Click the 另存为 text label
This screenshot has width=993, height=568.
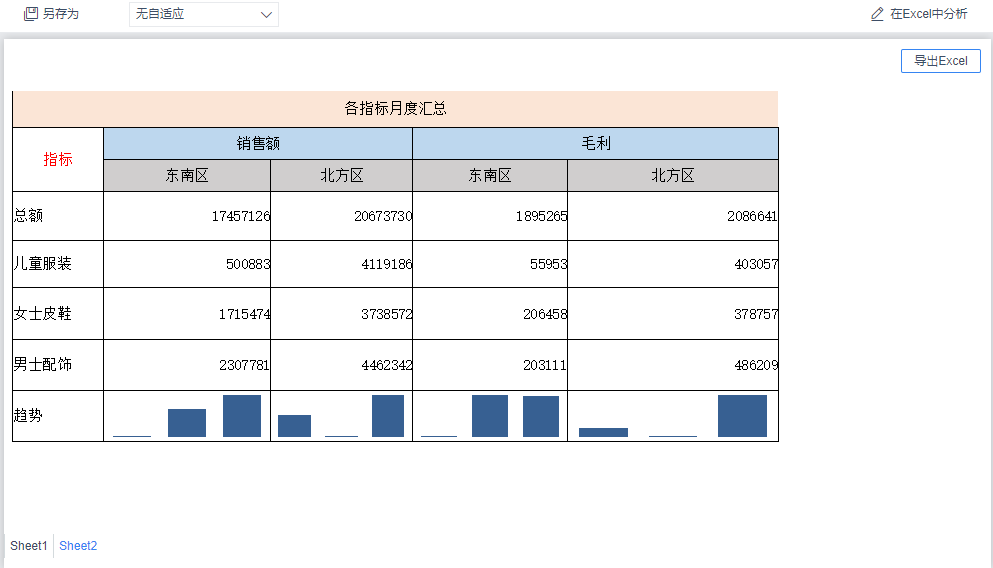click(x=61, y=14)
